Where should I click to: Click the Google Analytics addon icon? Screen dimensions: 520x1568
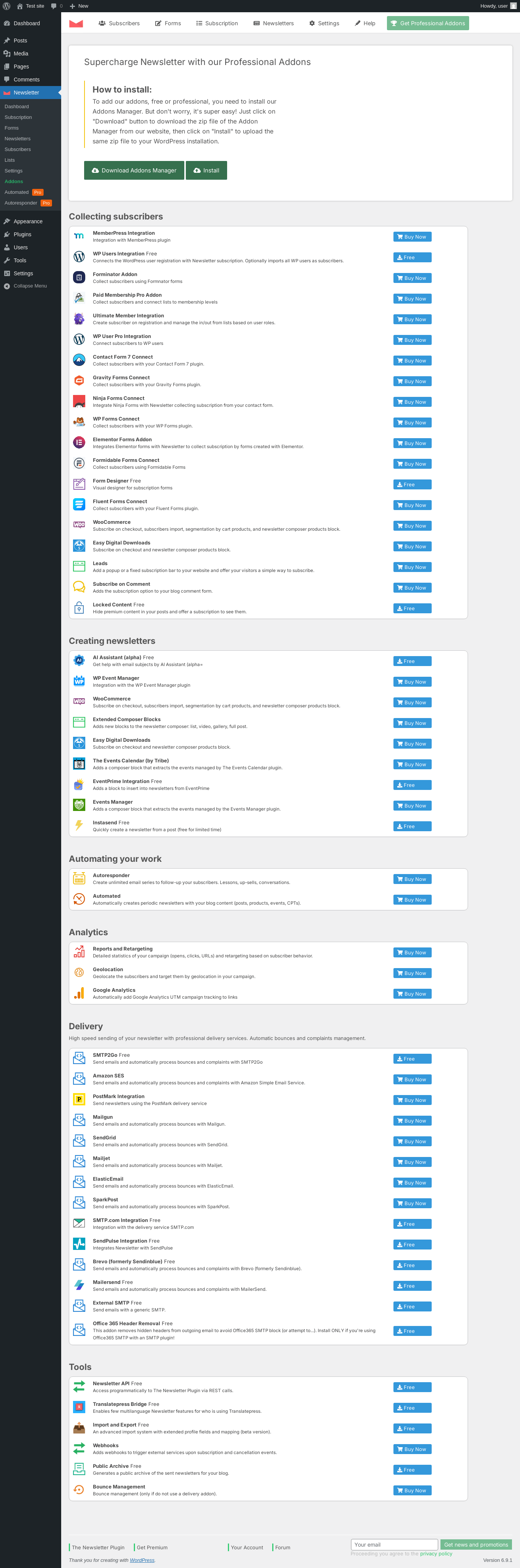click(x=79, y=993)
